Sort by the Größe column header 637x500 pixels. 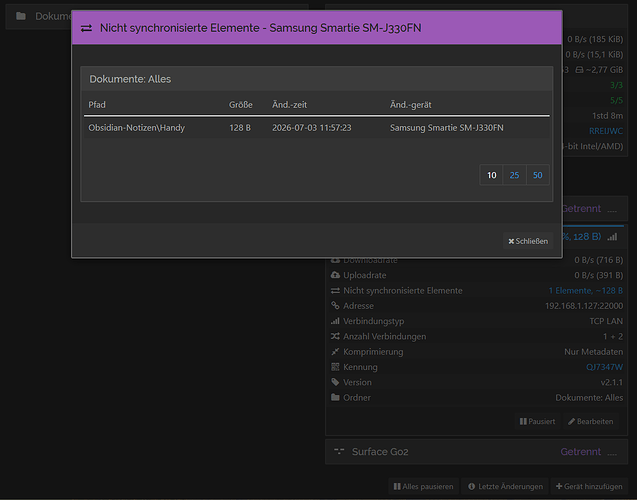(x=240, y=105)
